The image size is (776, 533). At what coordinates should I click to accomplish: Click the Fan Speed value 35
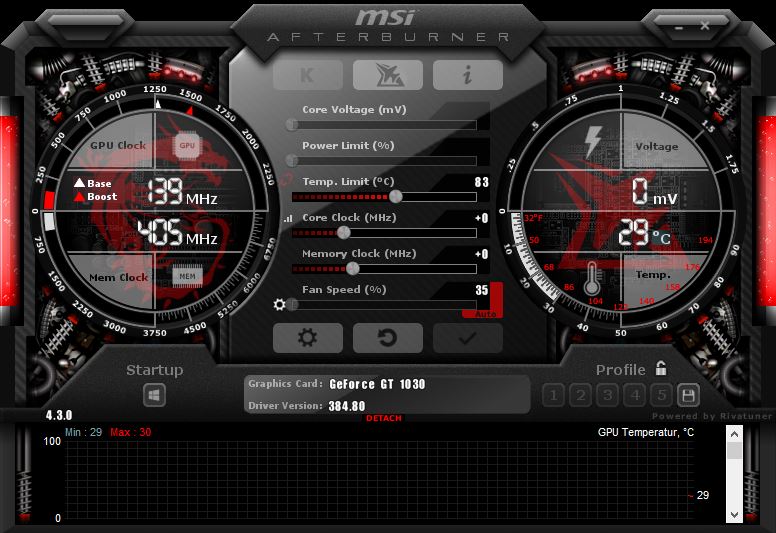coord(482,290)
